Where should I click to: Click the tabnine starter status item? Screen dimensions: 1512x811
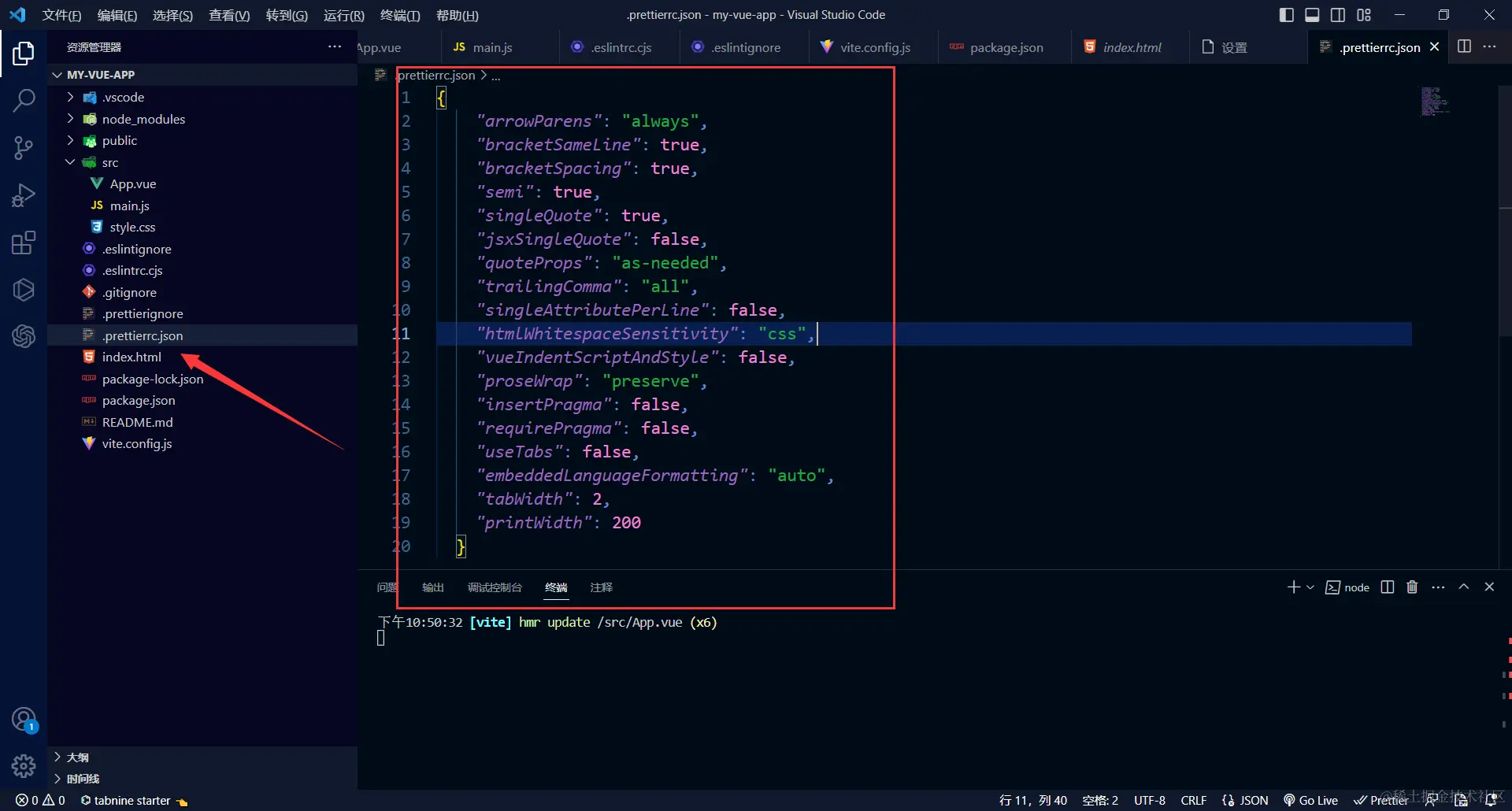click(134, 800)
